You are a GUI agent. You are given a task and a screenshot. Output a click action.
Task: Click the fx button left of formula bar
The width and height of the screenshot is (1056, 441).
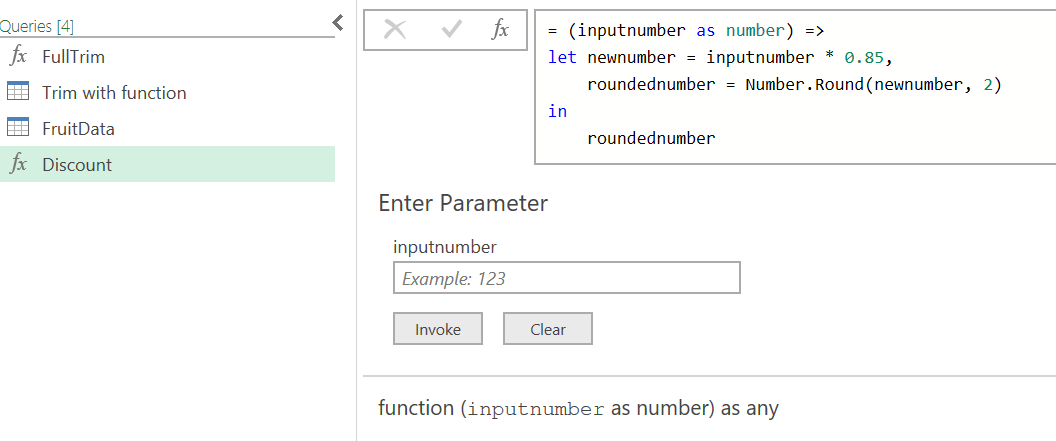[500, 30]
